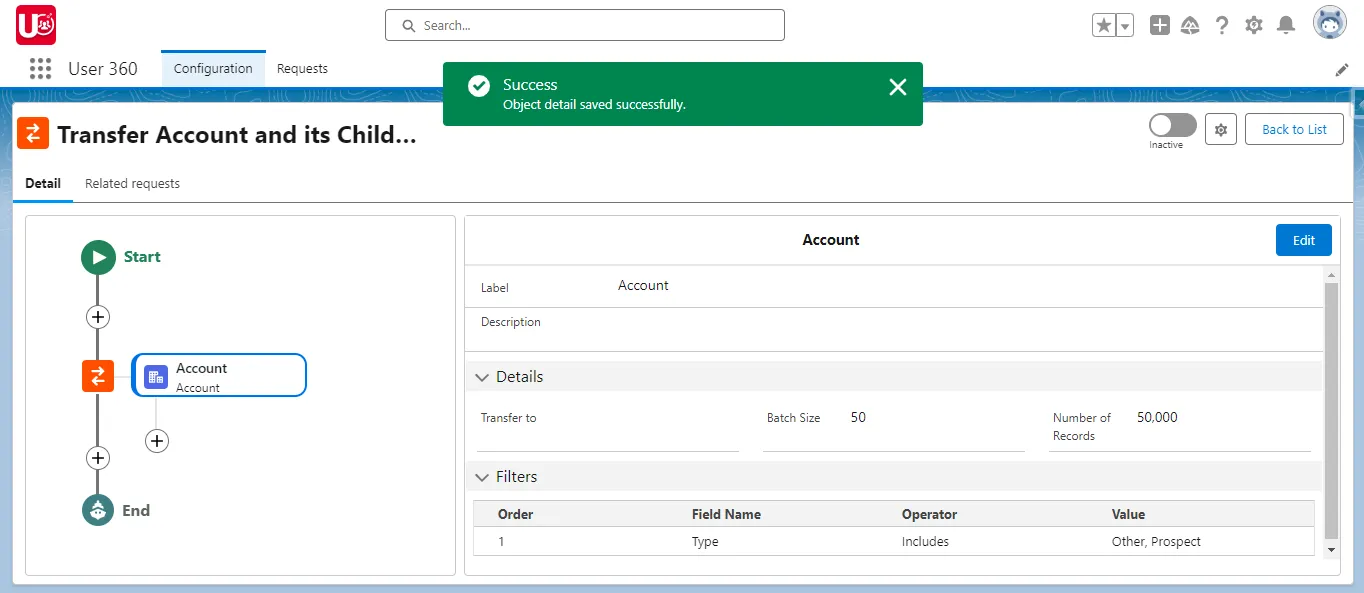1364x593 pixels.
Task: Open the Requests tab
Action: click(302, 68)
